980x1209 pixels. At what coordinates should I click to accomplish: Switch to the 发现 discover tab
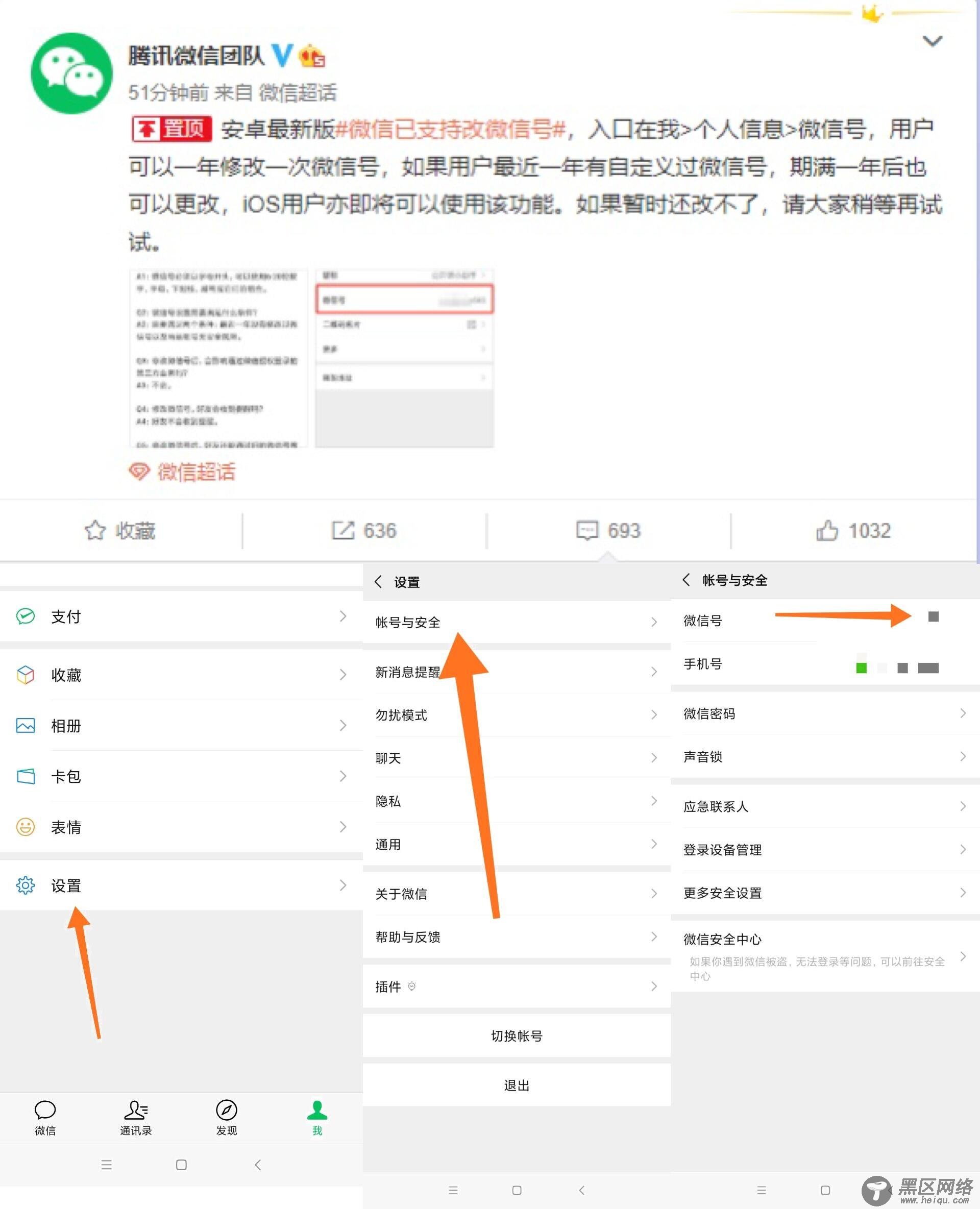(x=227, y=1118)
